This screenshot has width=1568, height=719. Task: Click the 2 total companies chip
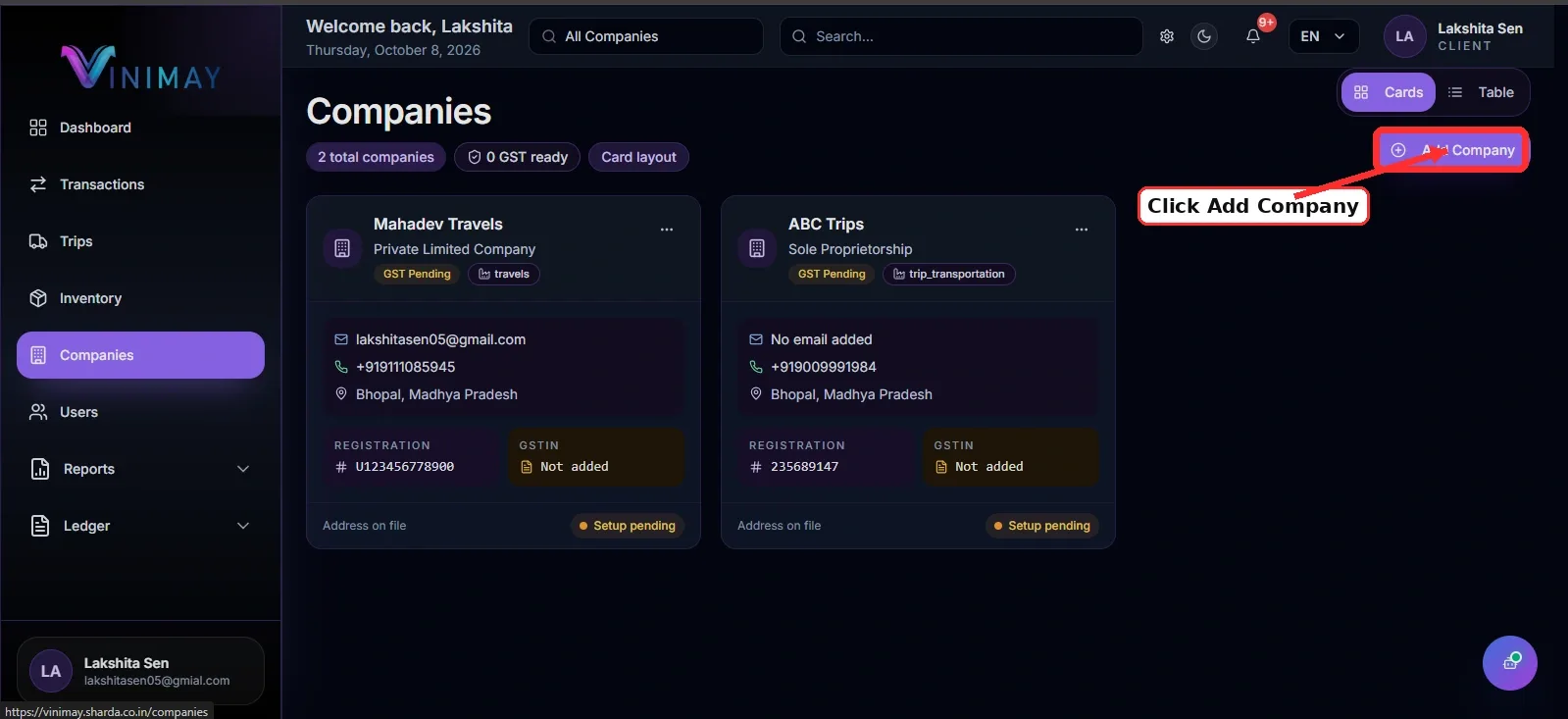376,157
